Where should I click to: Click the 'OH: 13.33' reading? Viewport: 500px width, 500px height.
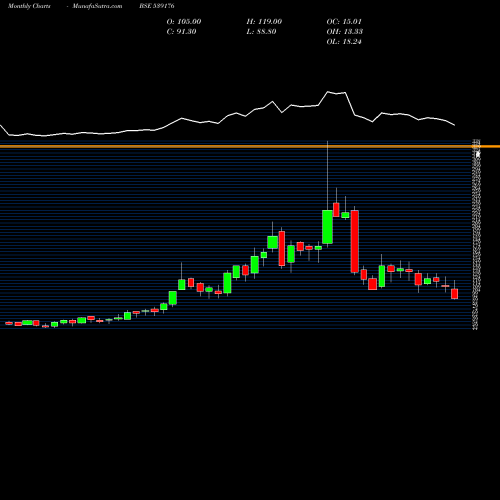click(x=345, y=32)
